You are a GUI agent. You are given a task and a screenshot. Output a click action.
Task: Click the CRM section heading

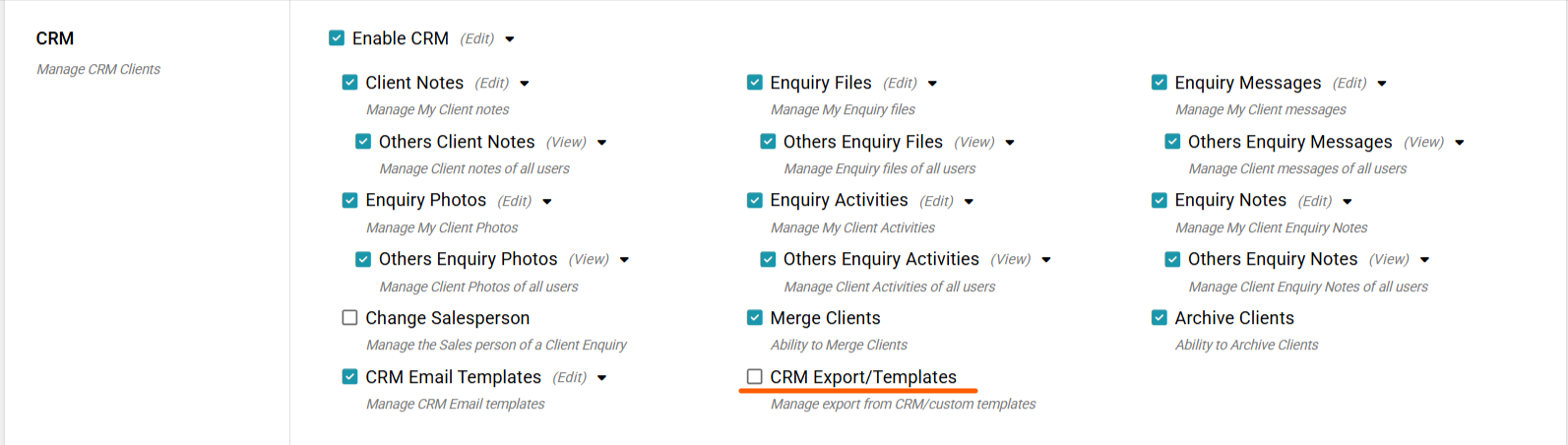[x=55, y=38]
